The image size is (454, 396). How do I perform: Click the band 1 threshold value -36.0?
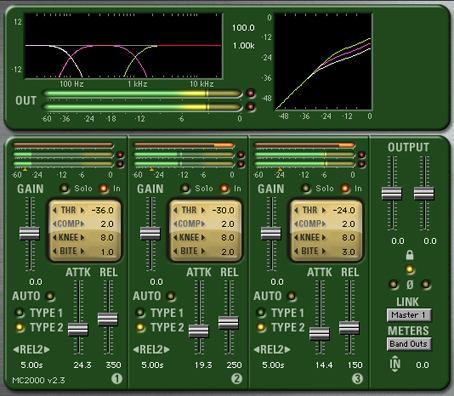102,210
